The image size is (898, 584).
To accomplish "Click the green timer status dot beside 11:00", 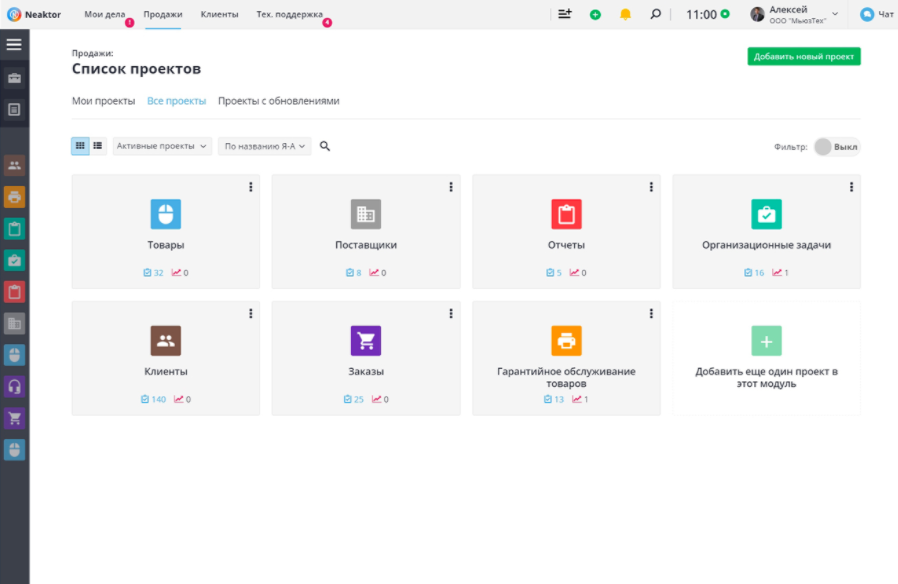I will click(x=725, y=14).
